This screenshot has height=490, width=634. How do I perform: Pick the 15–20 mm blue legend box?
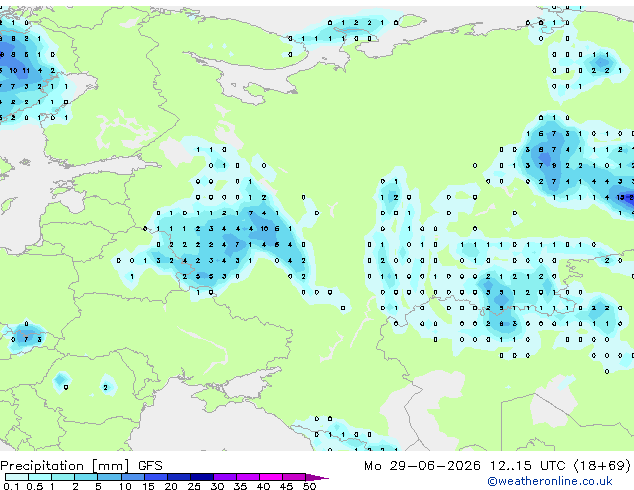point(156,477)
